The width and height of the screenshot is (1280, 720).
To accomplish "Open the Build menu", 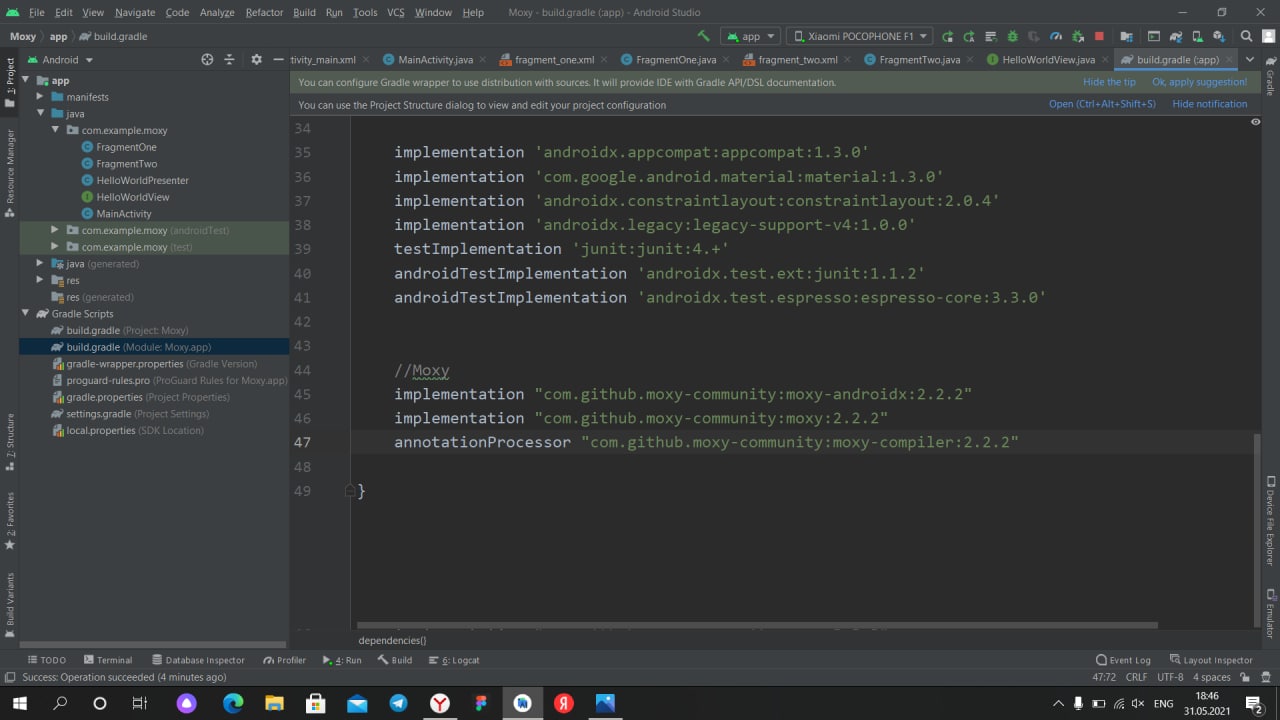I will (x=304, y=12).
